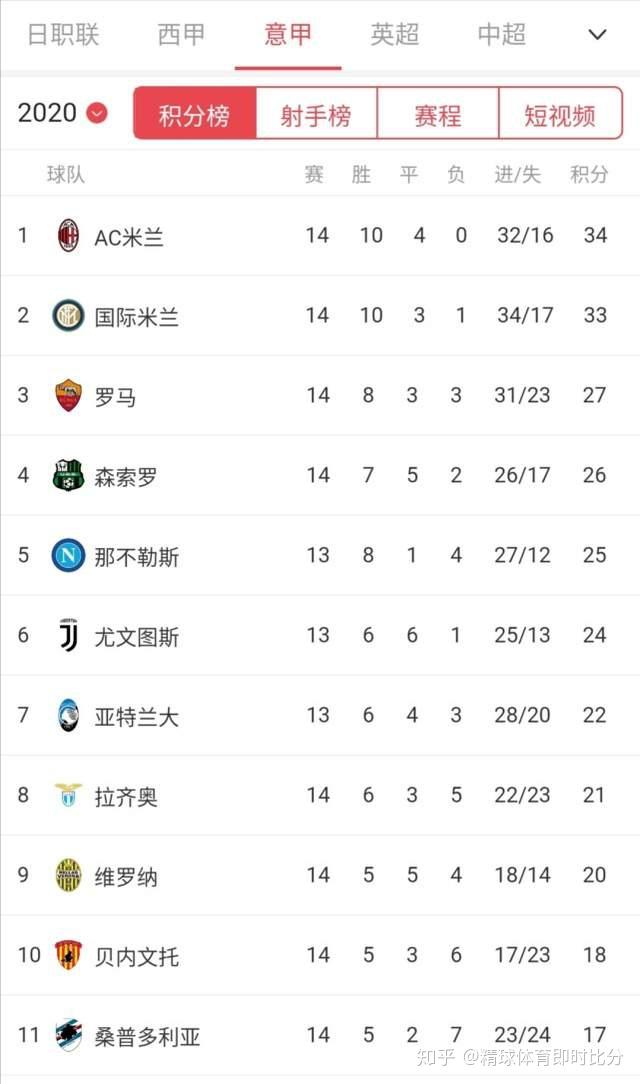Click the AC Milan club crest
The image size is (640, 1084).
[68, 236]
